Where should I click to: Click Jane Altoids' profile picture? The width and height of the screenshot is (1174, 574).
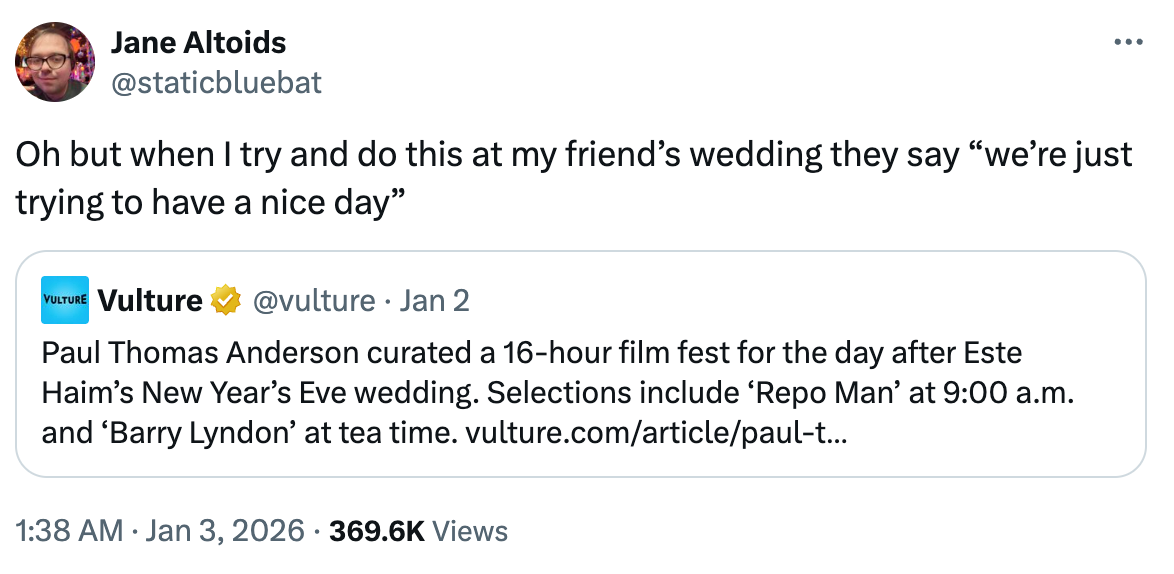pyautogui.click(x=55, y=61)
